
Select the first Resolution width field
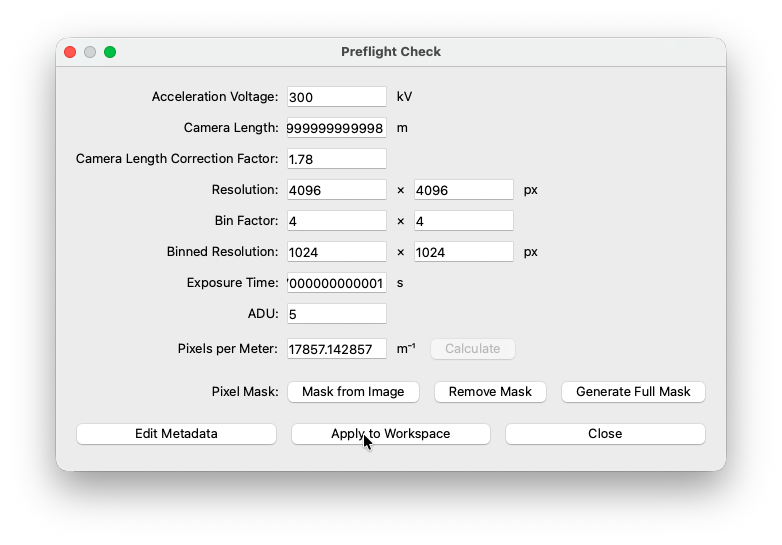(337, 189)
